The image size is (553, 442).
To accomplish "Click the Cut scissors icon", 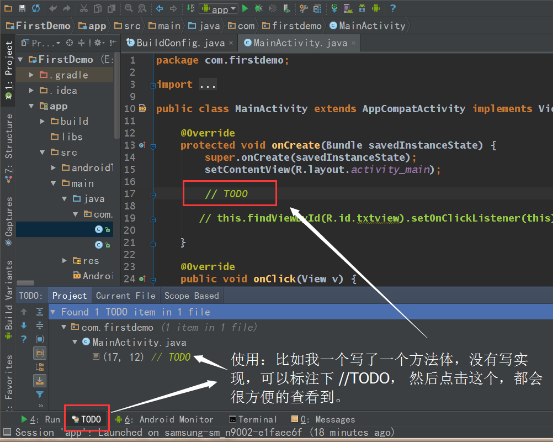I will click(x=84, y=8).
